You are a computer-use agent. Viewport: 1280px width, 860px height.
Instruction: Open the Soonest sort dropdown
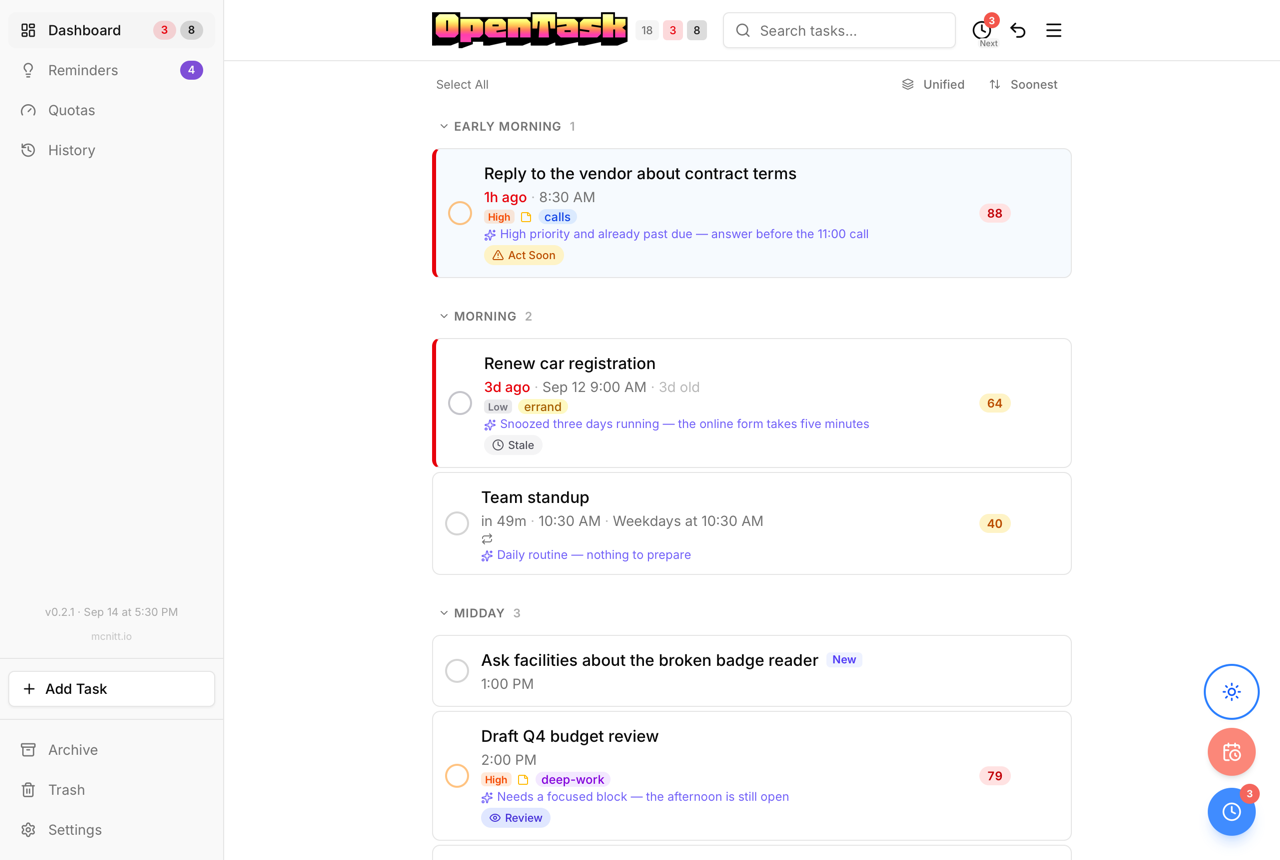1023,85
